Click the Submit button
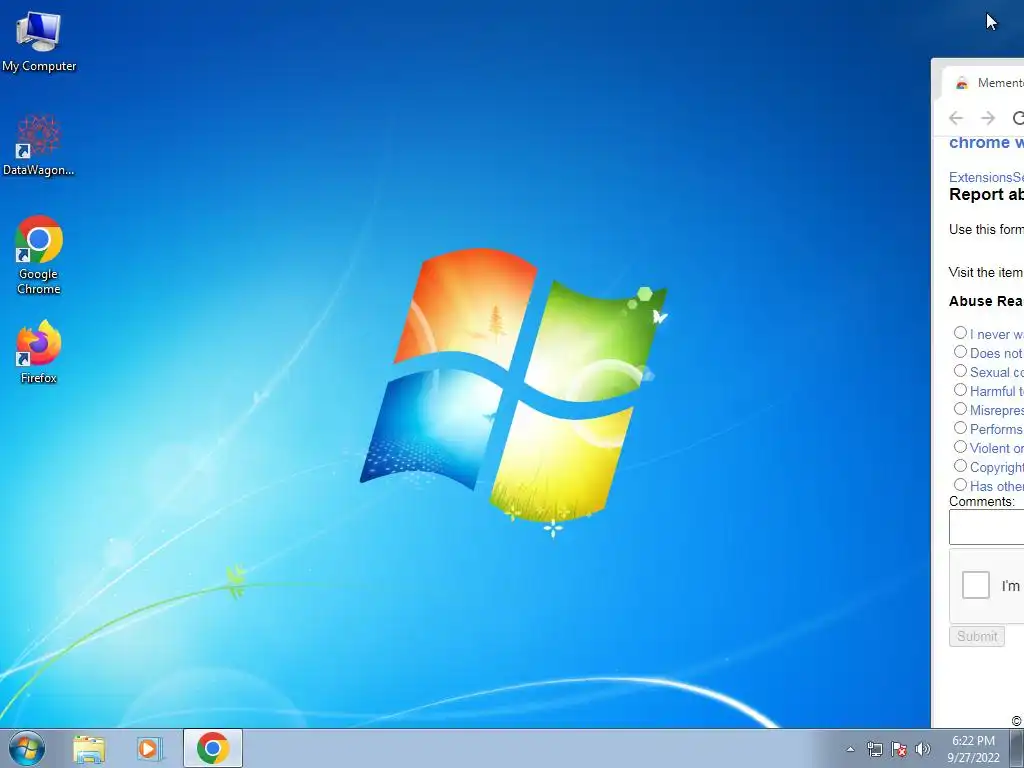The height and width of the screenshot is (768, 1024). click(977, 636)
